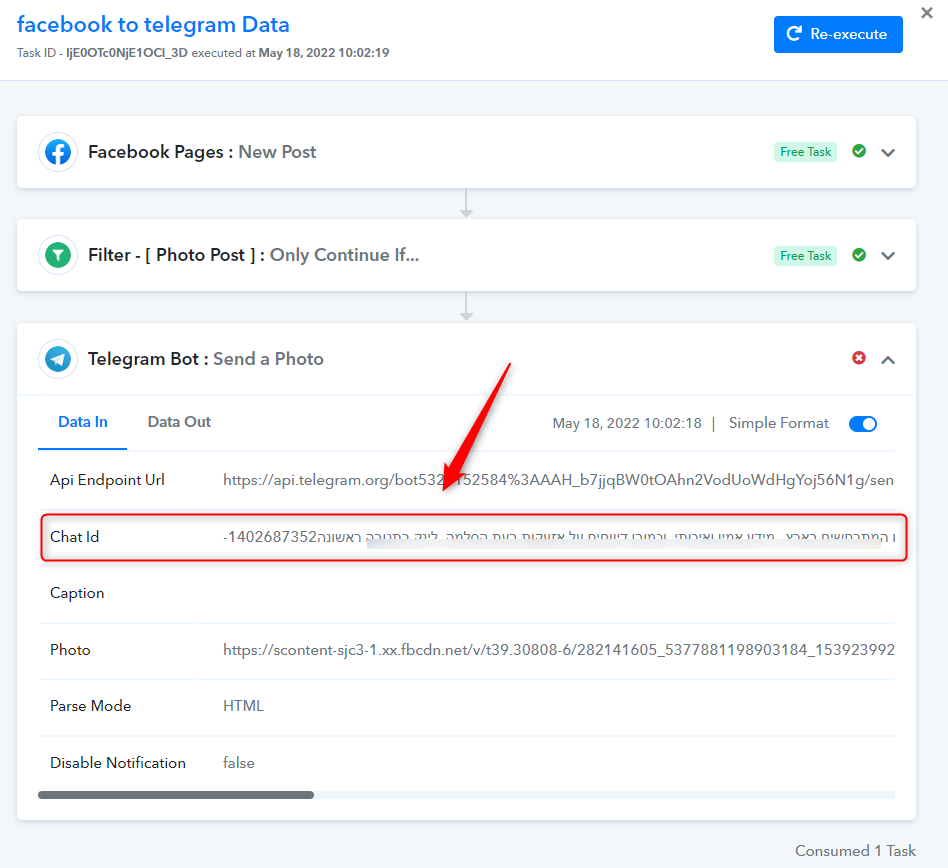Viewport: 948px width, 868px height.
Task: Click the Photo URL value
Action: tap(558, 650)
